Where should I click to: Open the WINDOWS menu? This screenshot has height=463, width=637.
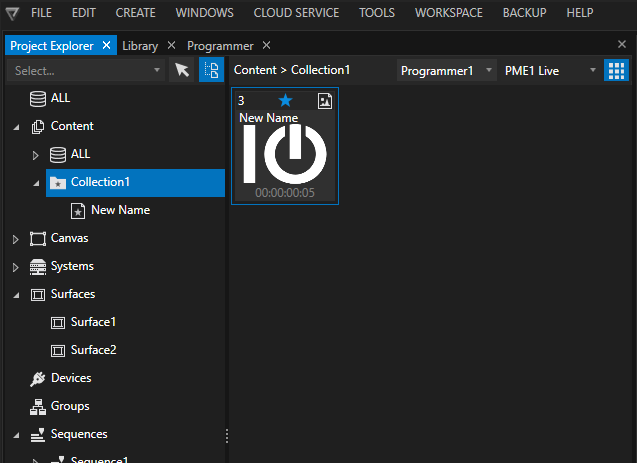204,13
